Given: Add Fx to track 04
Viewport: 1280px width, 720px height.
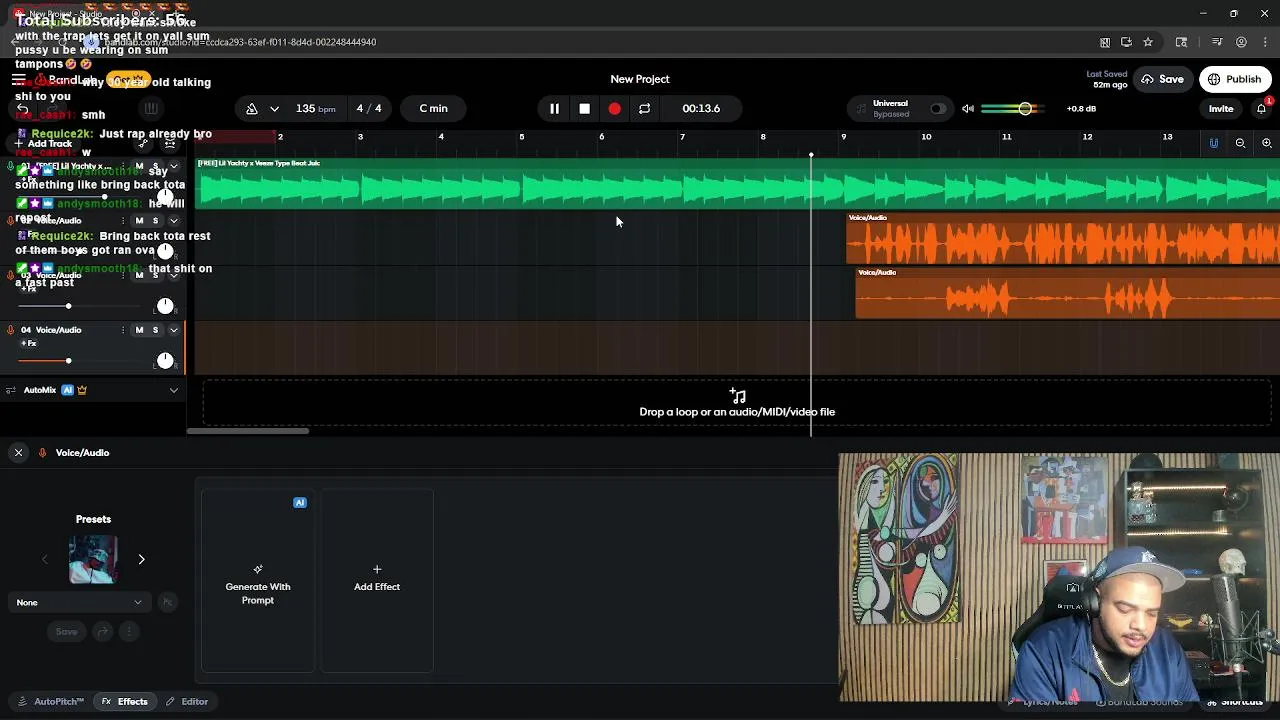Looking at the screenshot, I should pos(29,344).
